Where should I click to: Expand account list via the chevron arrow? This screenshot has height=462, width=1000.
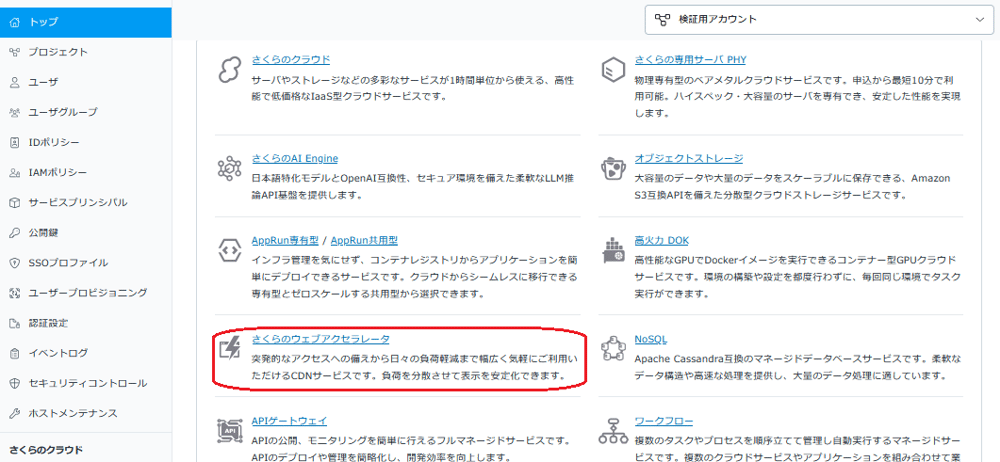click(980, 20)
